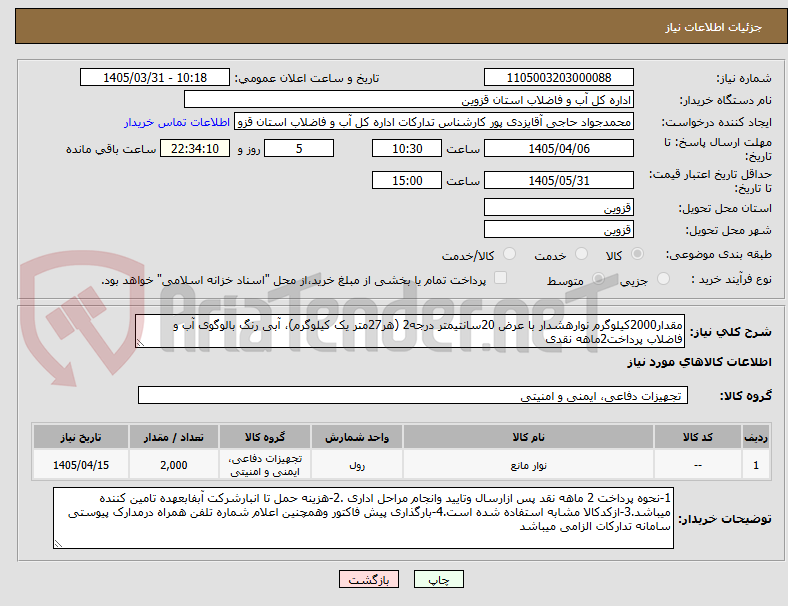Open the اطلاعات تماس خریدار link
The height and width of the screenshot is (606, 788).
point(177,122)
